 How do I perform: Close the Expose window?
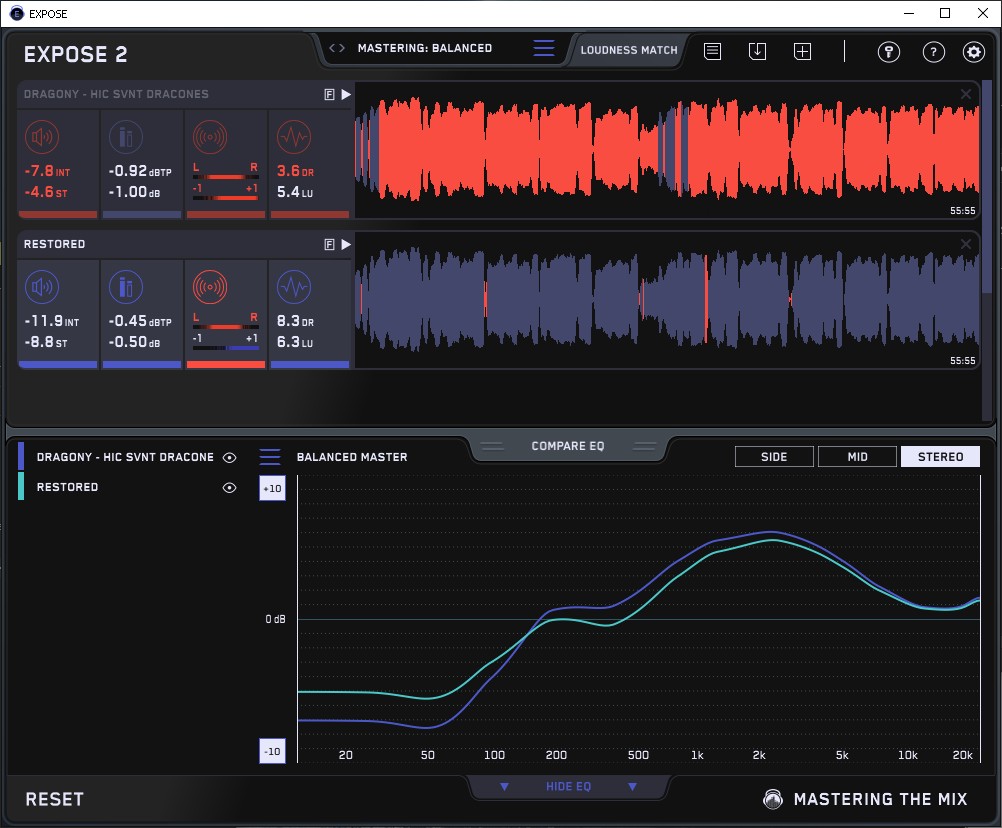[983, 13]
